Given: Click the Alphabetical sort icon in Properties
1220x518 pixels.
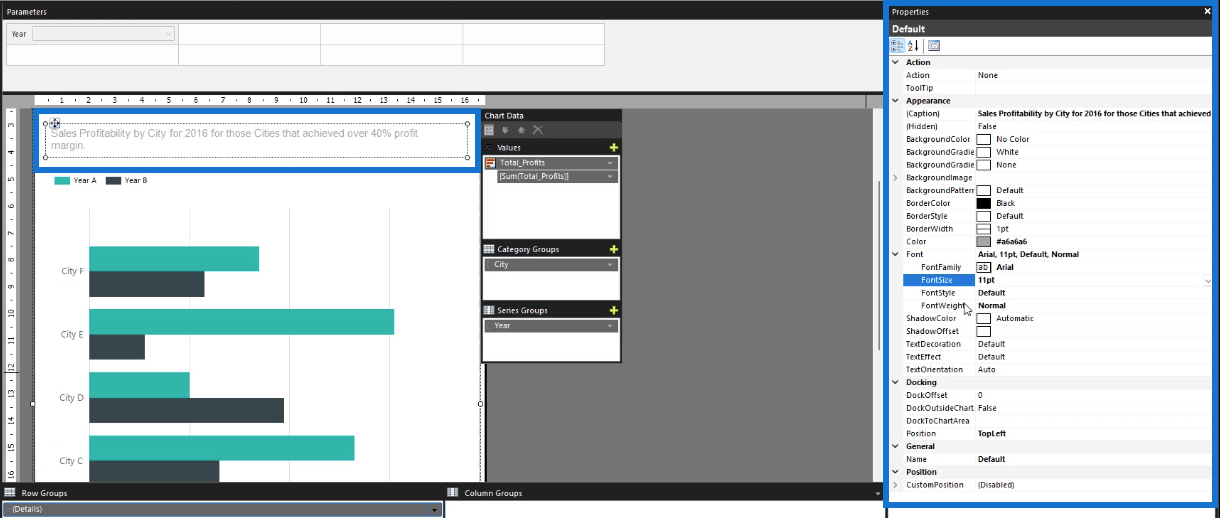Looking at the screenshot, I should click(913, 45).
